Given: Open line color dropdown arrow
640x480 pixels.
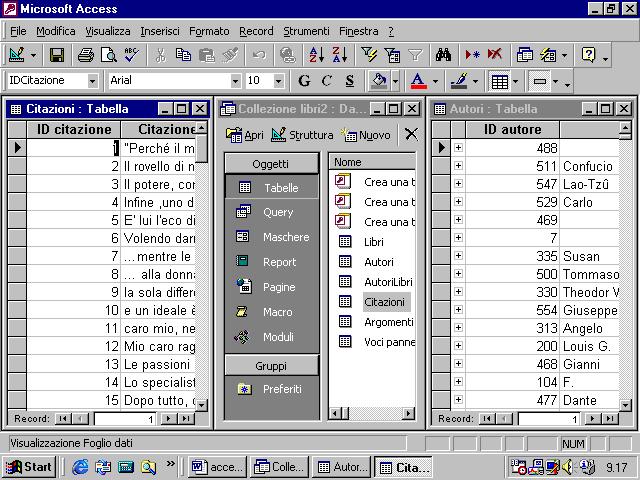Looking at the screenshot, I should 475,81.
